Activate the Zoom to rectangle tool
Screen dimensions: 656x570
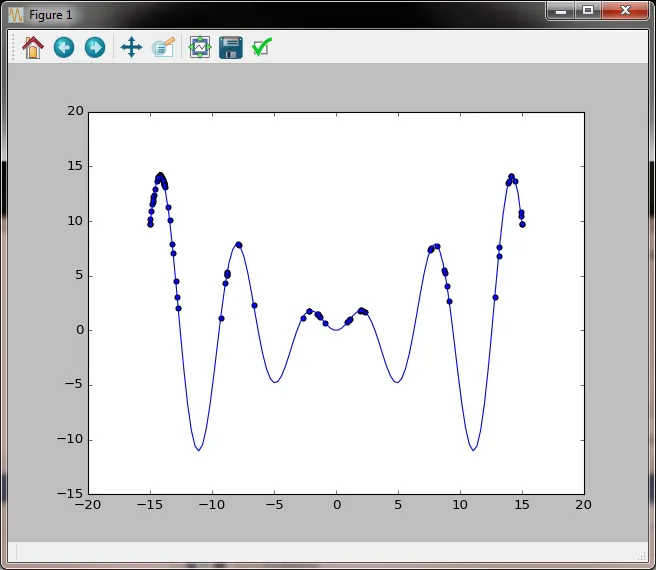coord(164,47)
